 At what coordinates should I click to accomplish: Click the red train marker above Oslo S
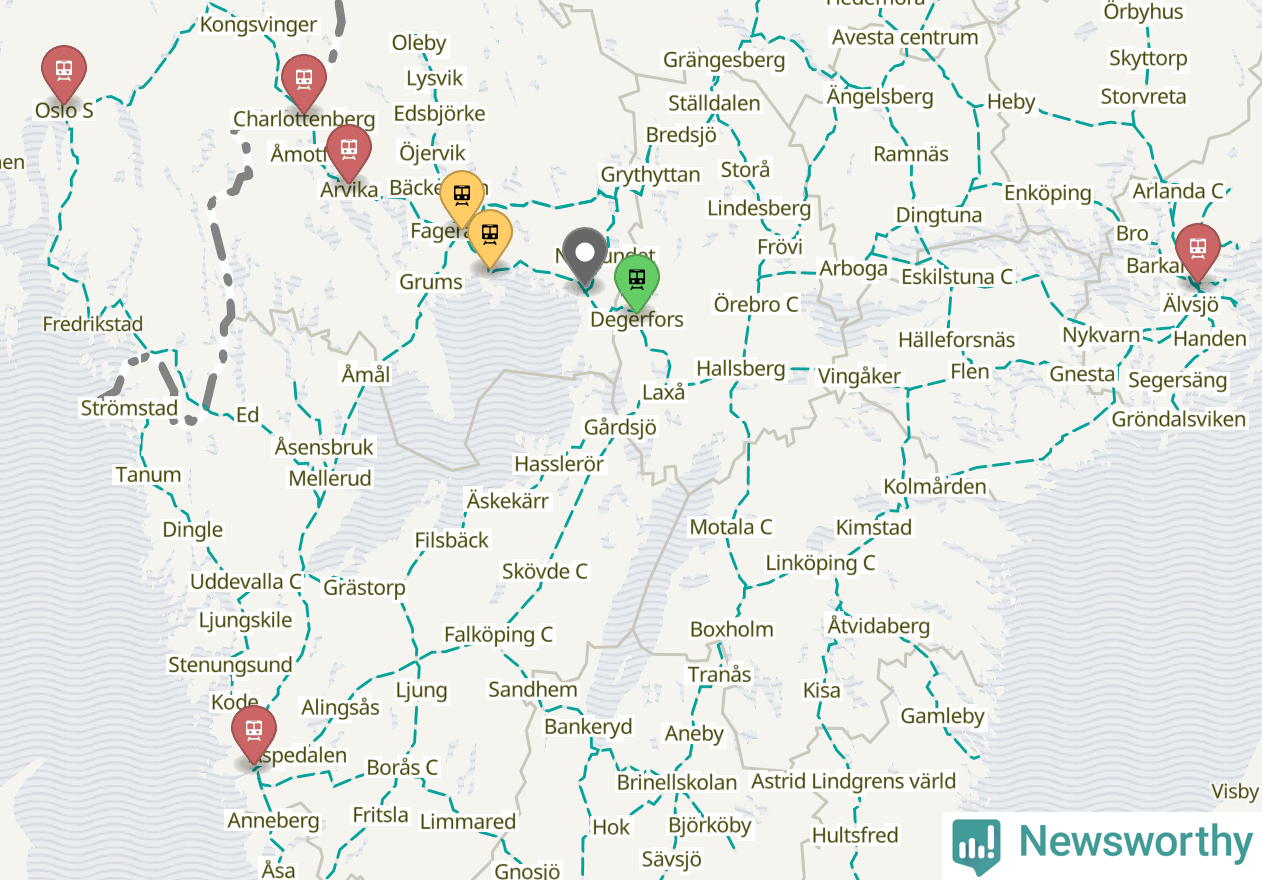(x=64, y=71)
